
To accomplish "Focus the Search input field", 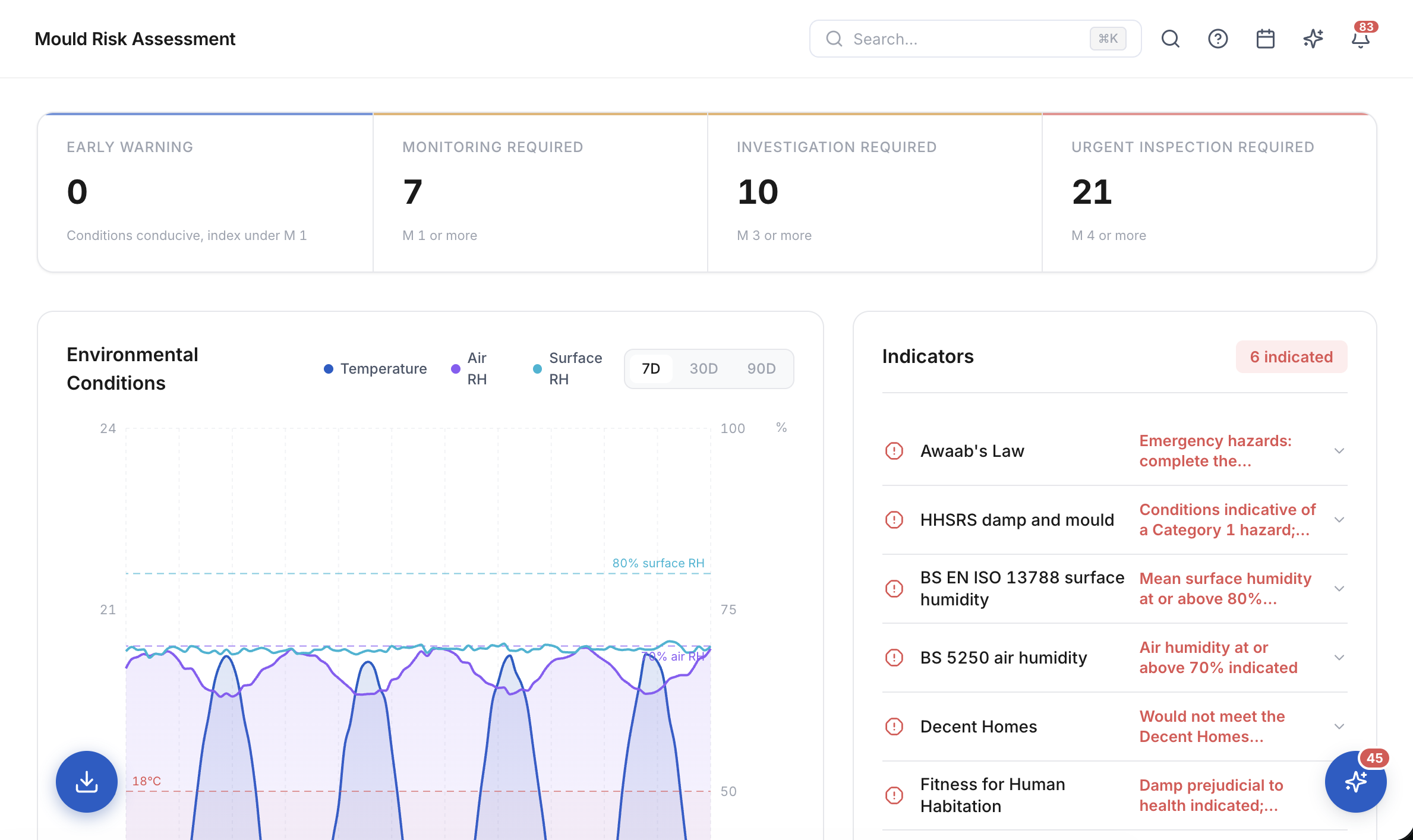I will pos(975,39).
